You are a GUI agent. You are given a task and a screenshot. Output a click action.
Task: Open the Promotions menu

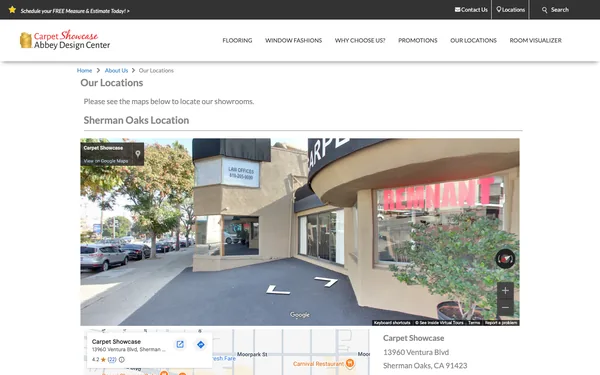(x=417, y=40)
